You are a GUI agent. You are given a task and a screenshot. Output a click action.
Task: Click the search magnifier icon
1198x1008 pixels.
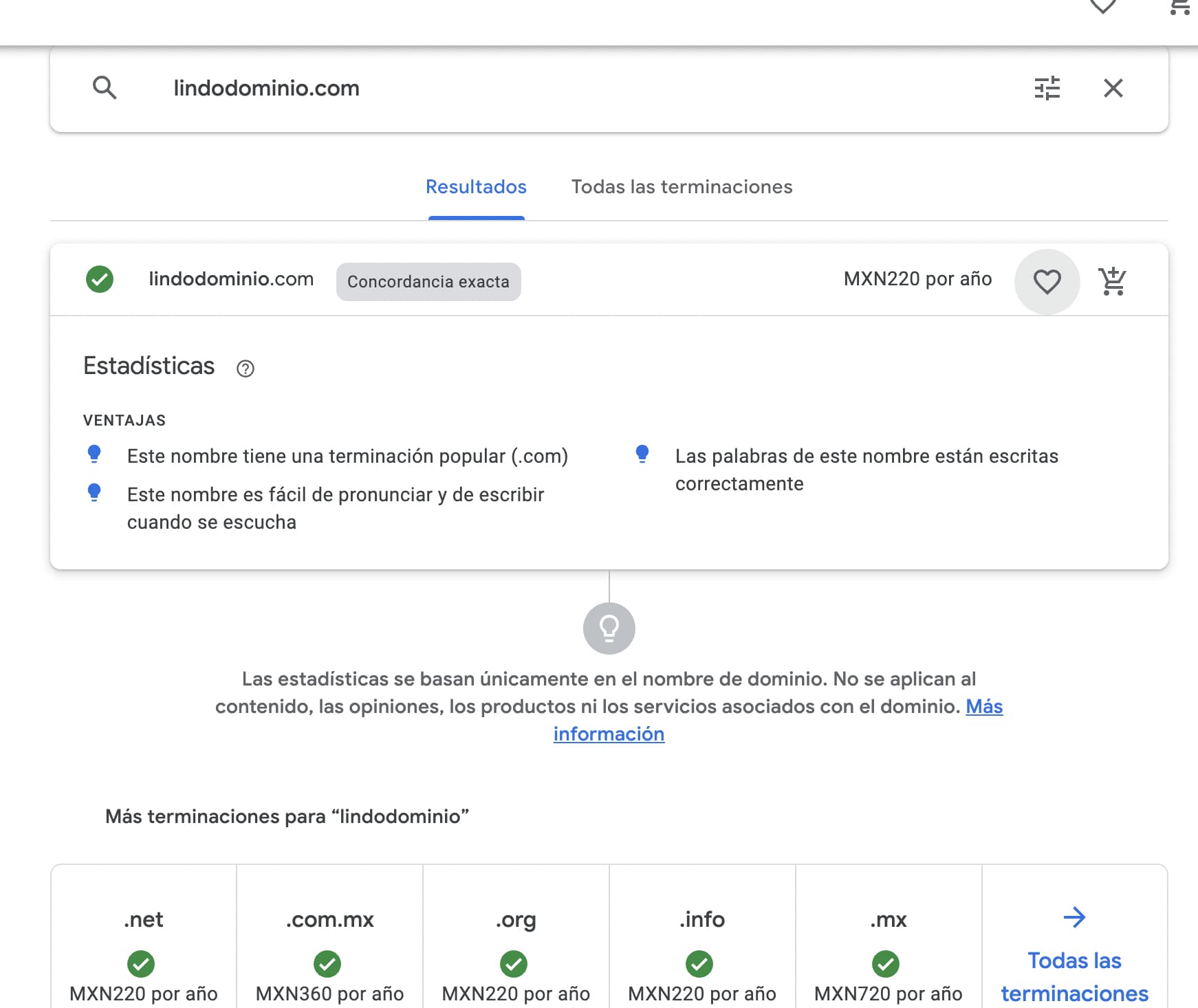click(106, 88)
